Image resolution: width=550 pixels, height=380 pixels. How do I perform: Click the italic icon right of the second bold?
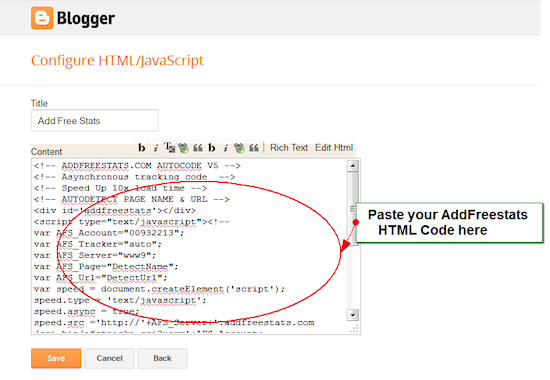[x=226, y=148]
